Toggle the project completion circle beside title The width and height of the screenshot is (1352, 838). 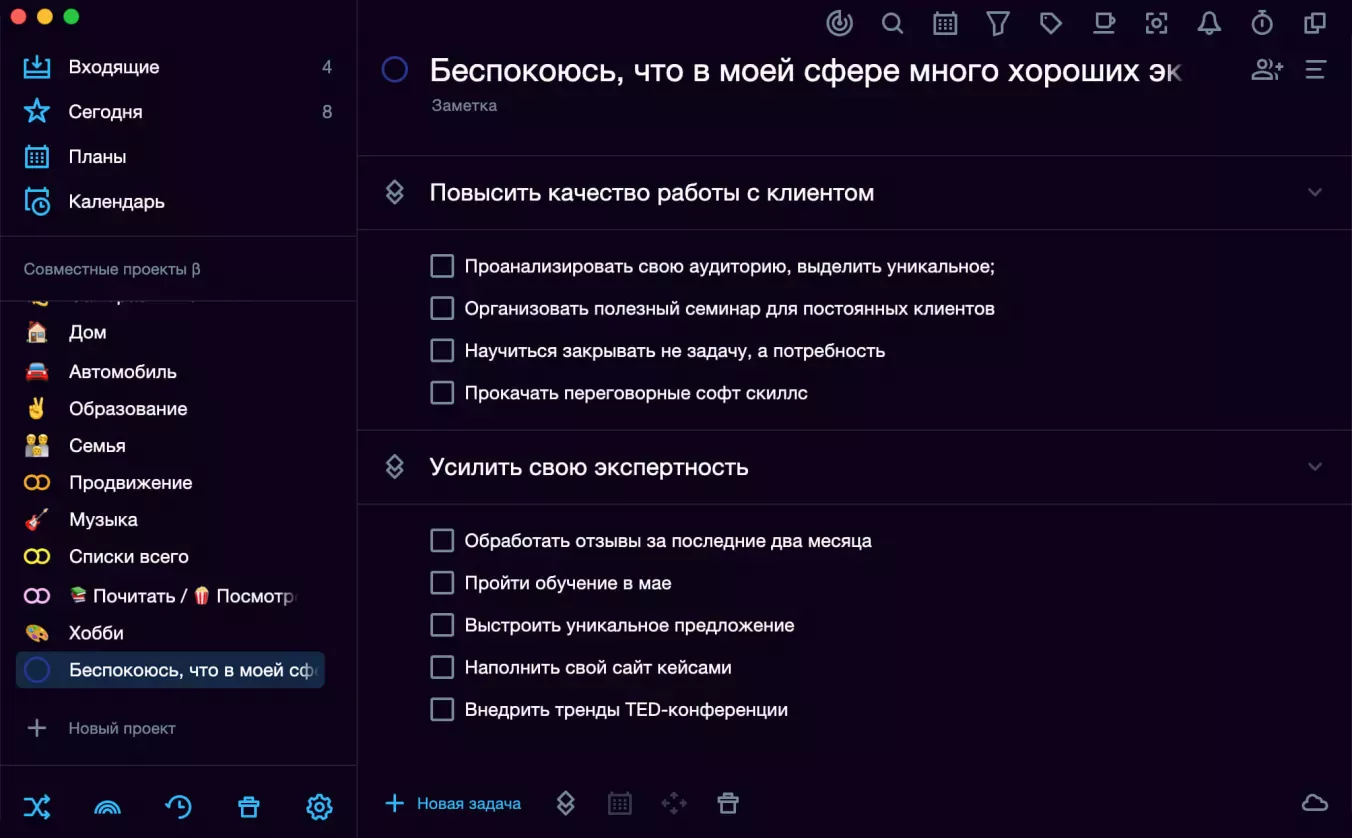(x=395, y=69)
